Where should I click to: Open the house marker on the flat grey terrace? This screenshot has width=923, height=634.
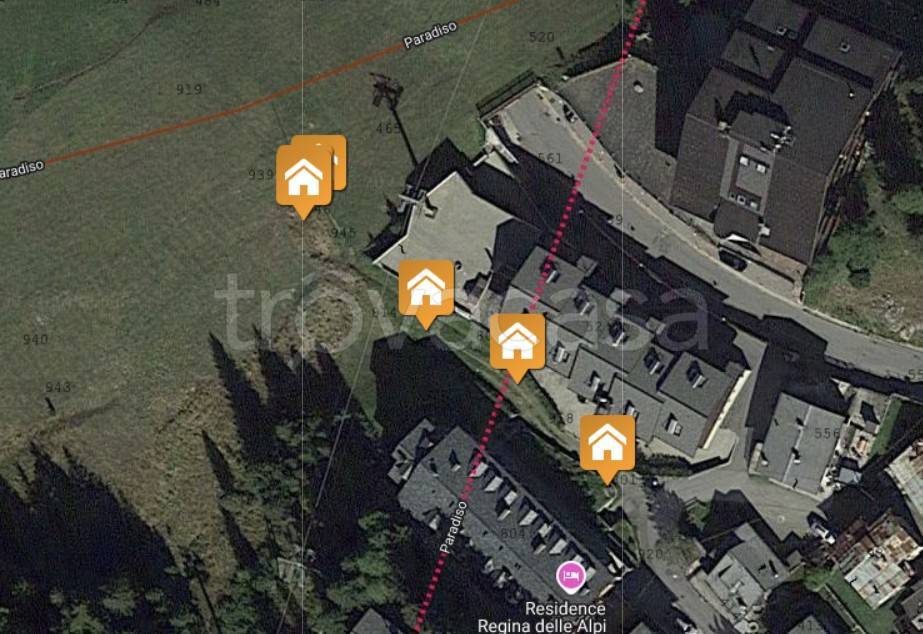pyautogui.click(x=426, y=293)
